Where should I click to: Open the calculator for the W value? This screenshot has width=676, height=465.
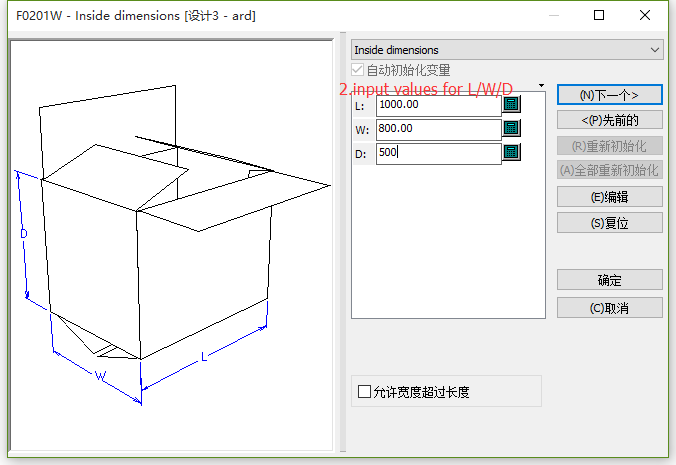(x=512, y=128)
